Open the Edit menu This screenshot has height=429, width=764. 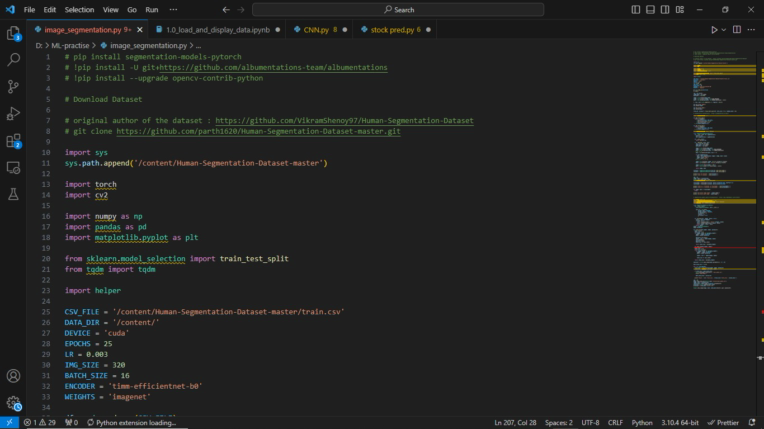pos(50,9)
